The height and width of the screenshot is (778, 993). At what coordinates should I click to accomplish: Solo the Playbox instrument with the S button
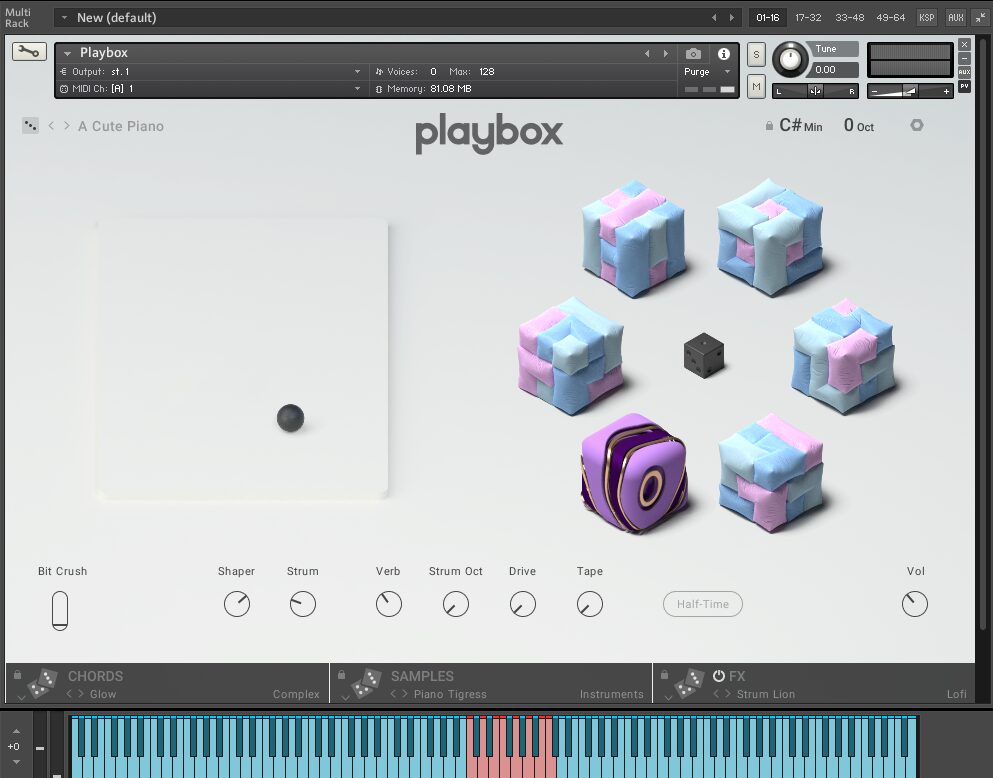(756, 54)
